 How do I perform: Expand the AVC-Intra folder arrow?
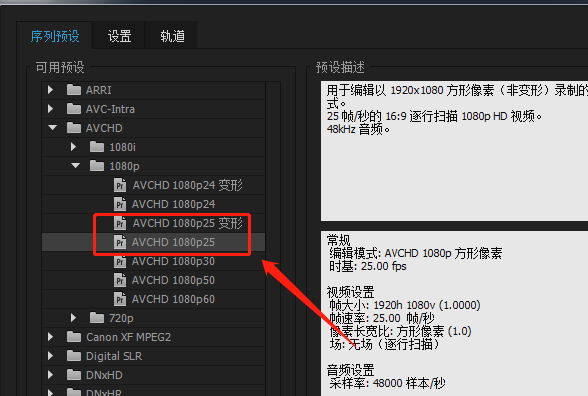pyautogui.click(x=51, y=109)
